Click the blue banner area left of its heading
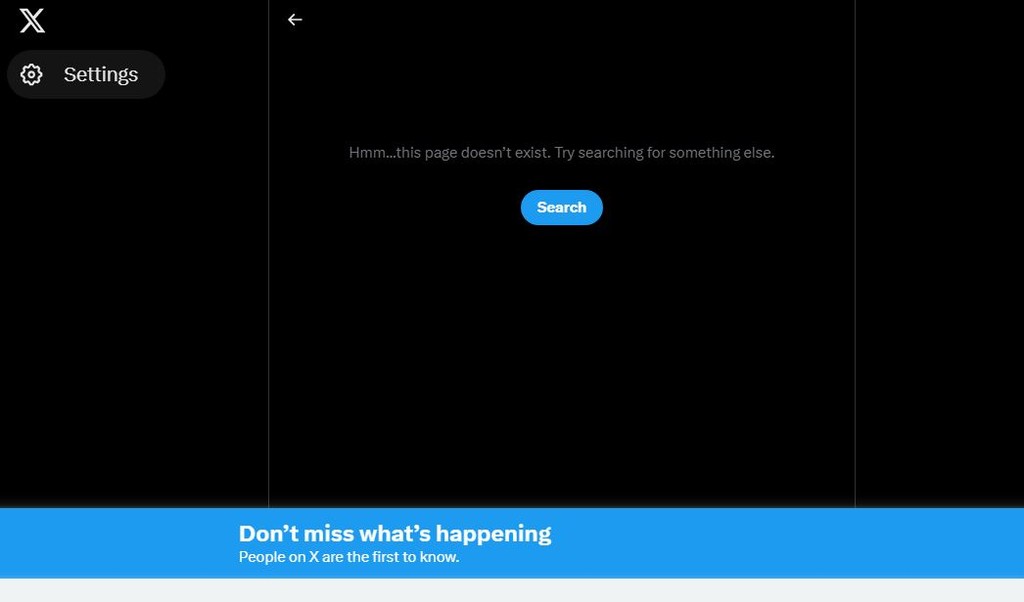This screenshot has width=1024, height=602. click(x=118, y=543)
